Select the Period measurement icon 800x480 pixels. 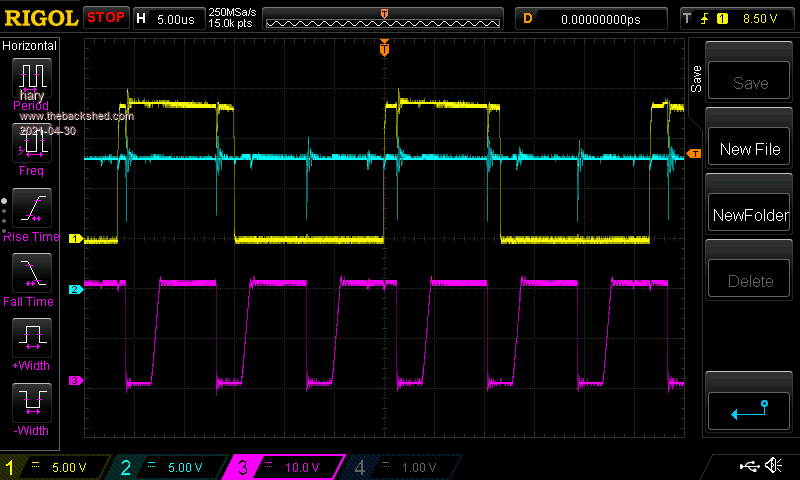pyautogui.click(x=33, y=78)
